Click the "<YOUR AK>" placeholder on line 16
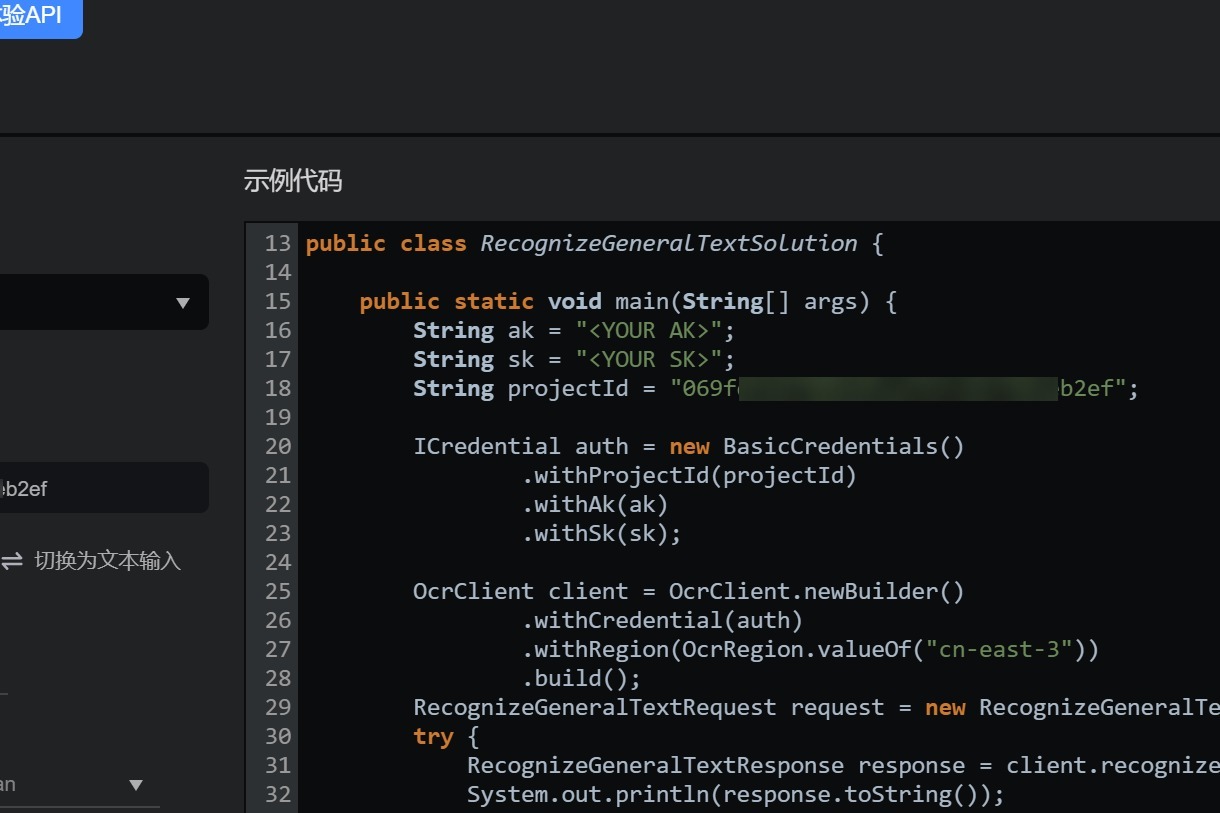Screen dimensions: 1220x813 point(651,330)
